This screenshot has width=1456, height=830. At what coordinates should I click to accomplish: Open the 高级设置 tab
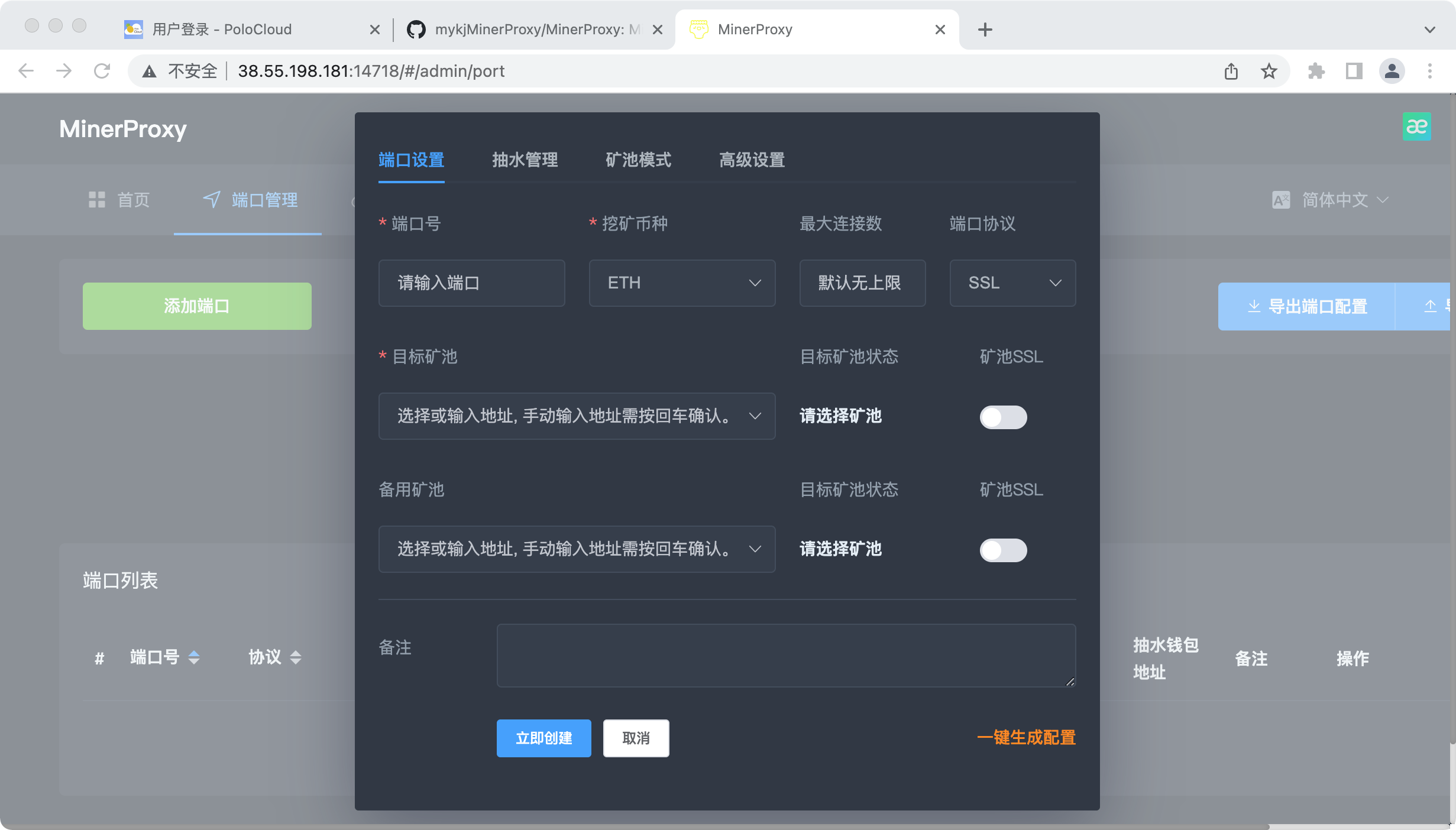click(752, 160)
